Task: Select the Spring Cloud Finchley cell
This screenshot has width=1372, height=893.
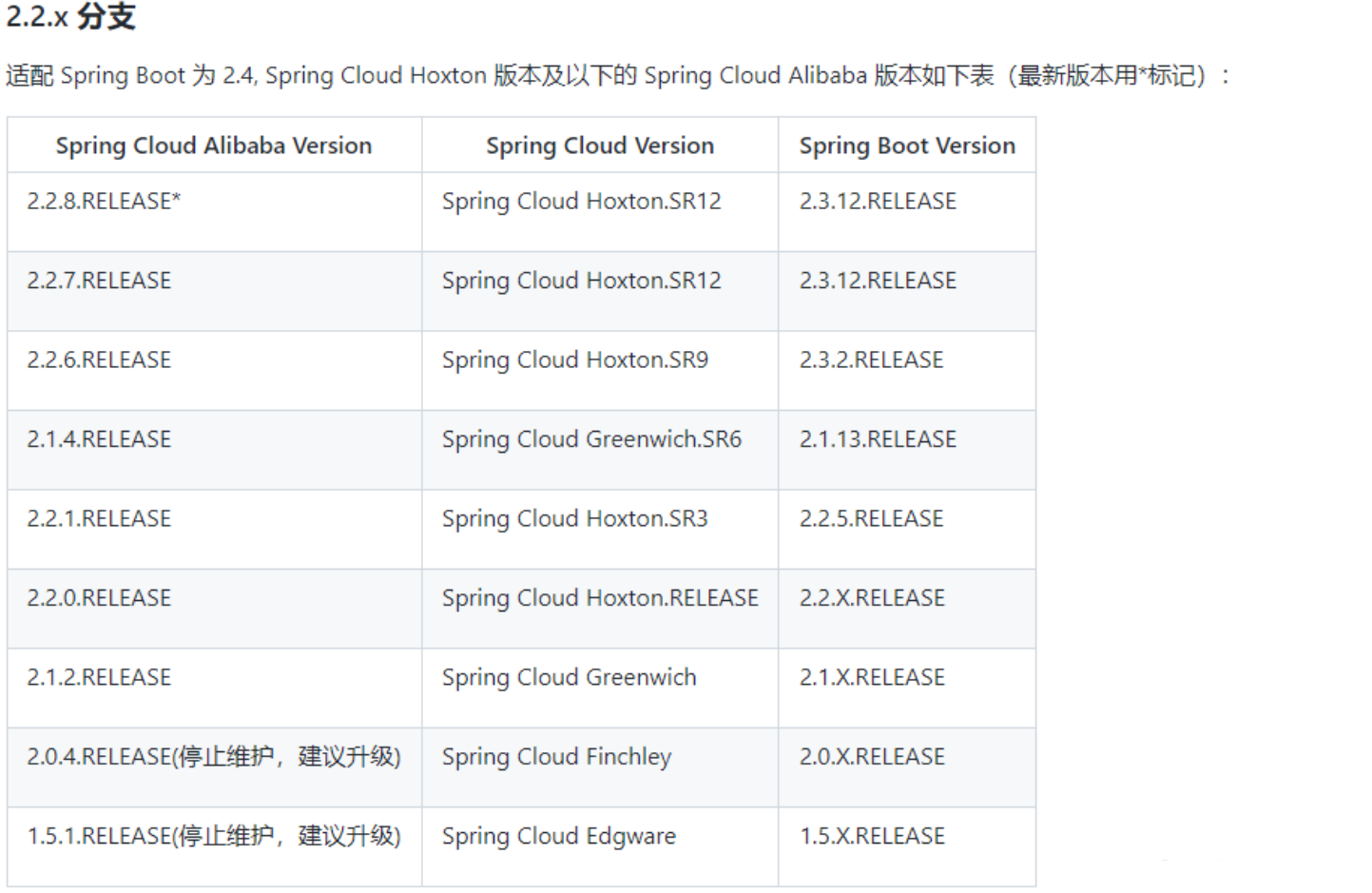Action: pos(556,757)
